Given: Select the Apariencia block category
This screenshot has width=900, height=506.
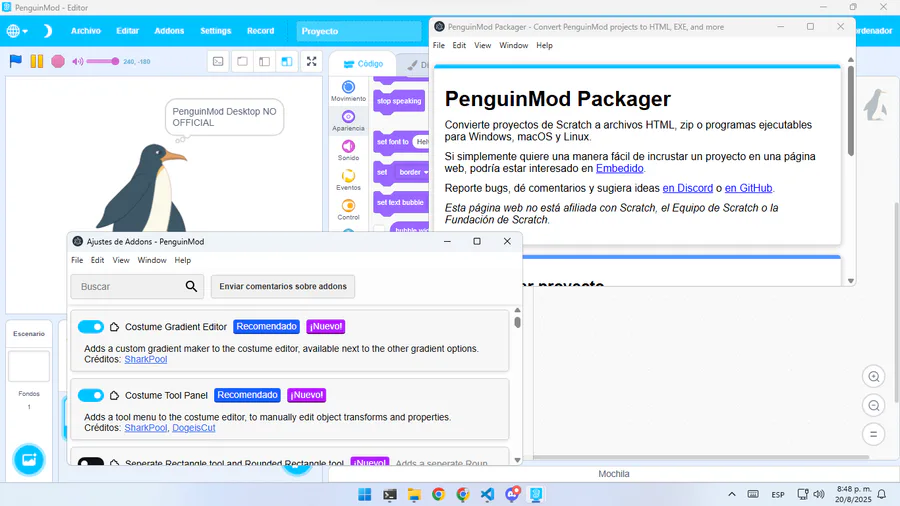Looking at the screenshot, I should click(x=348, y=121).
